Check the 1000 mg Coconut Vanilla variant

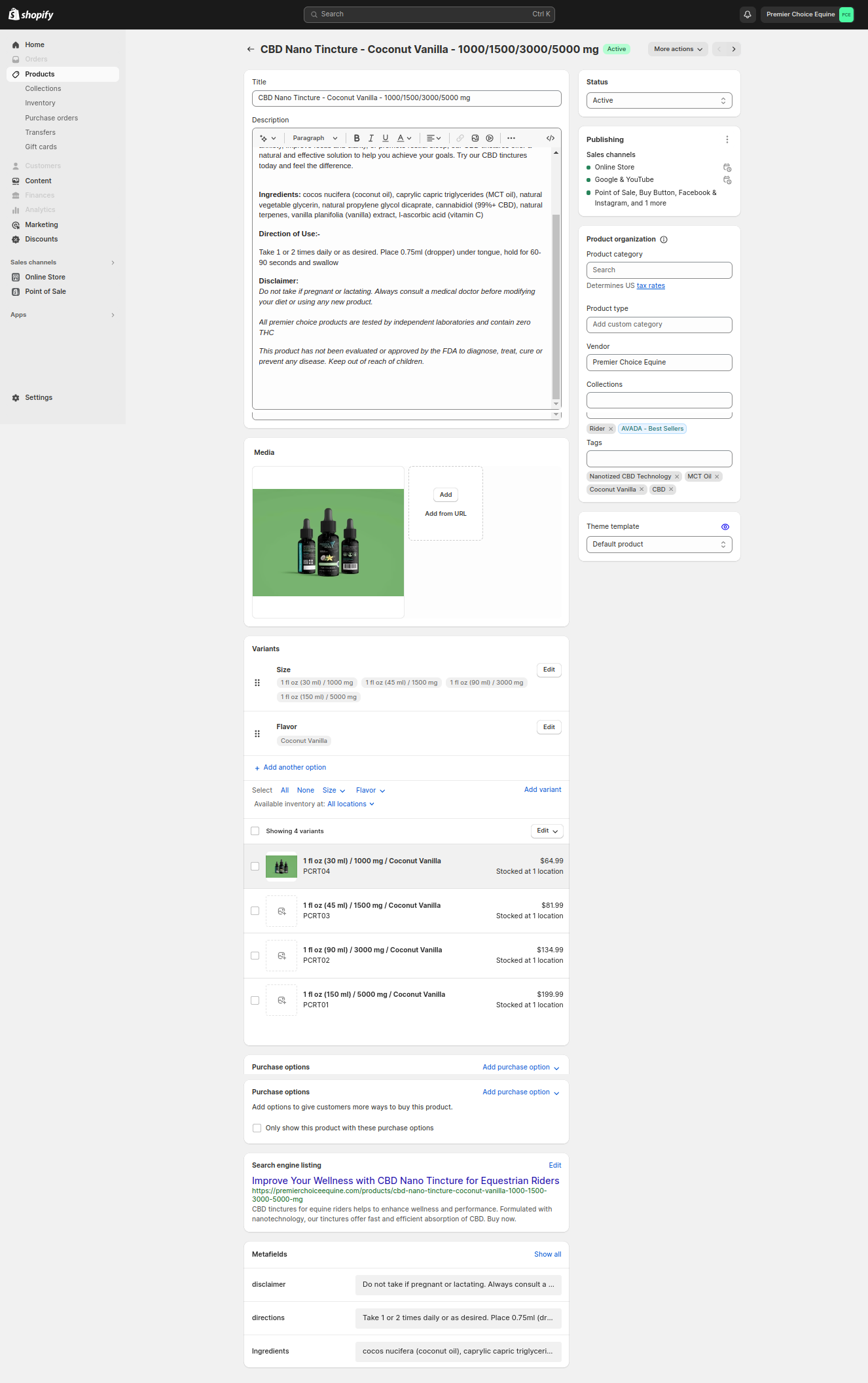pyautogui.click(x=255, y=867)
